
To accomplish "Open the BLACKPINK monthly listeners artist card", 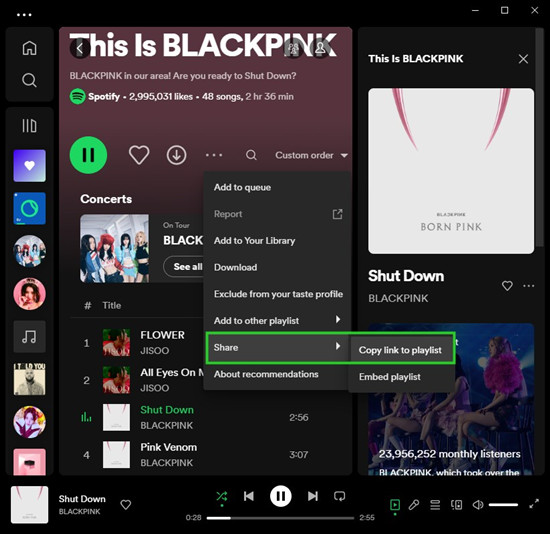I will click(451, 399).
